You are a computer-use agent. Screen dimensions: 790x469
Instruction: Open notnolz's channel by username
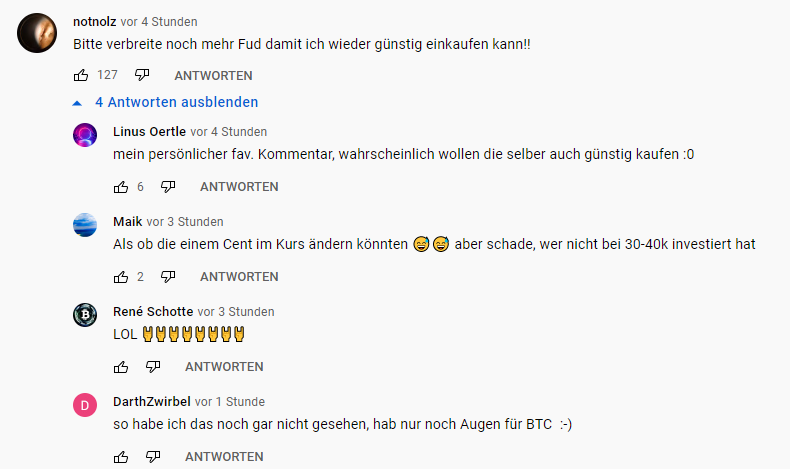coord(95,22)
